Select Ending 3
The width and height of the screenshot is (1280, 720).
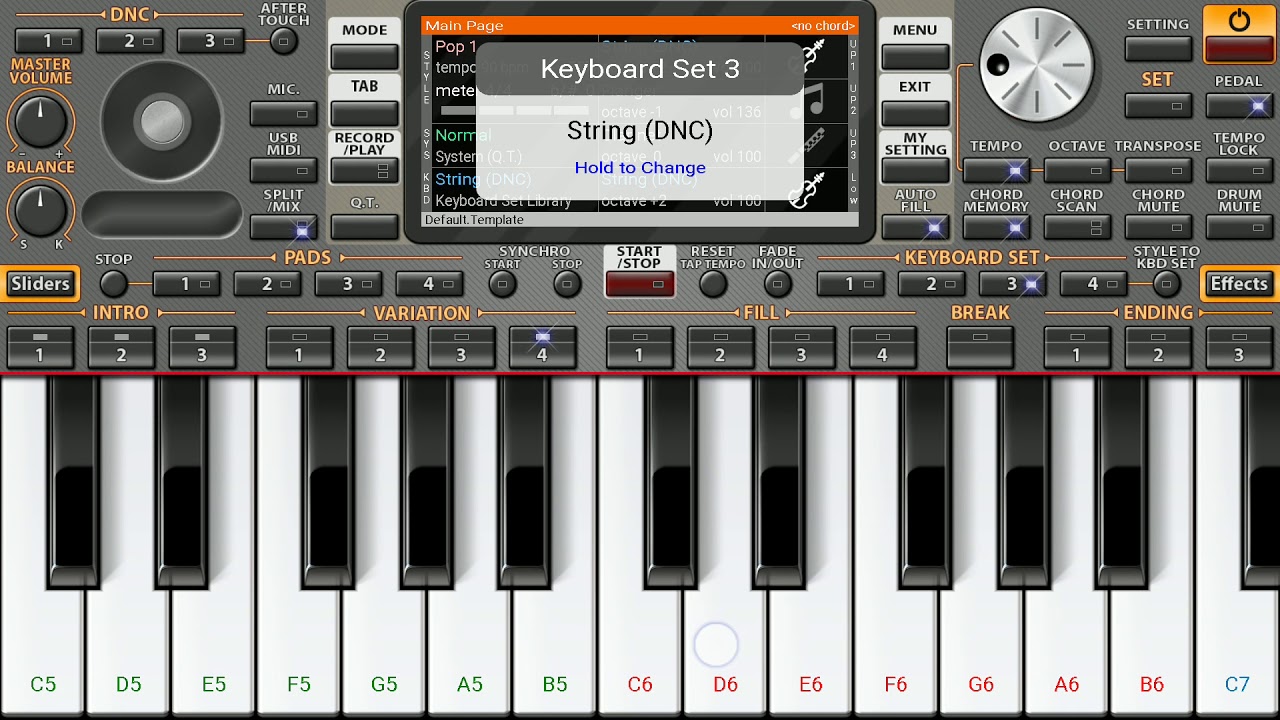click(x=1239, y=347)
